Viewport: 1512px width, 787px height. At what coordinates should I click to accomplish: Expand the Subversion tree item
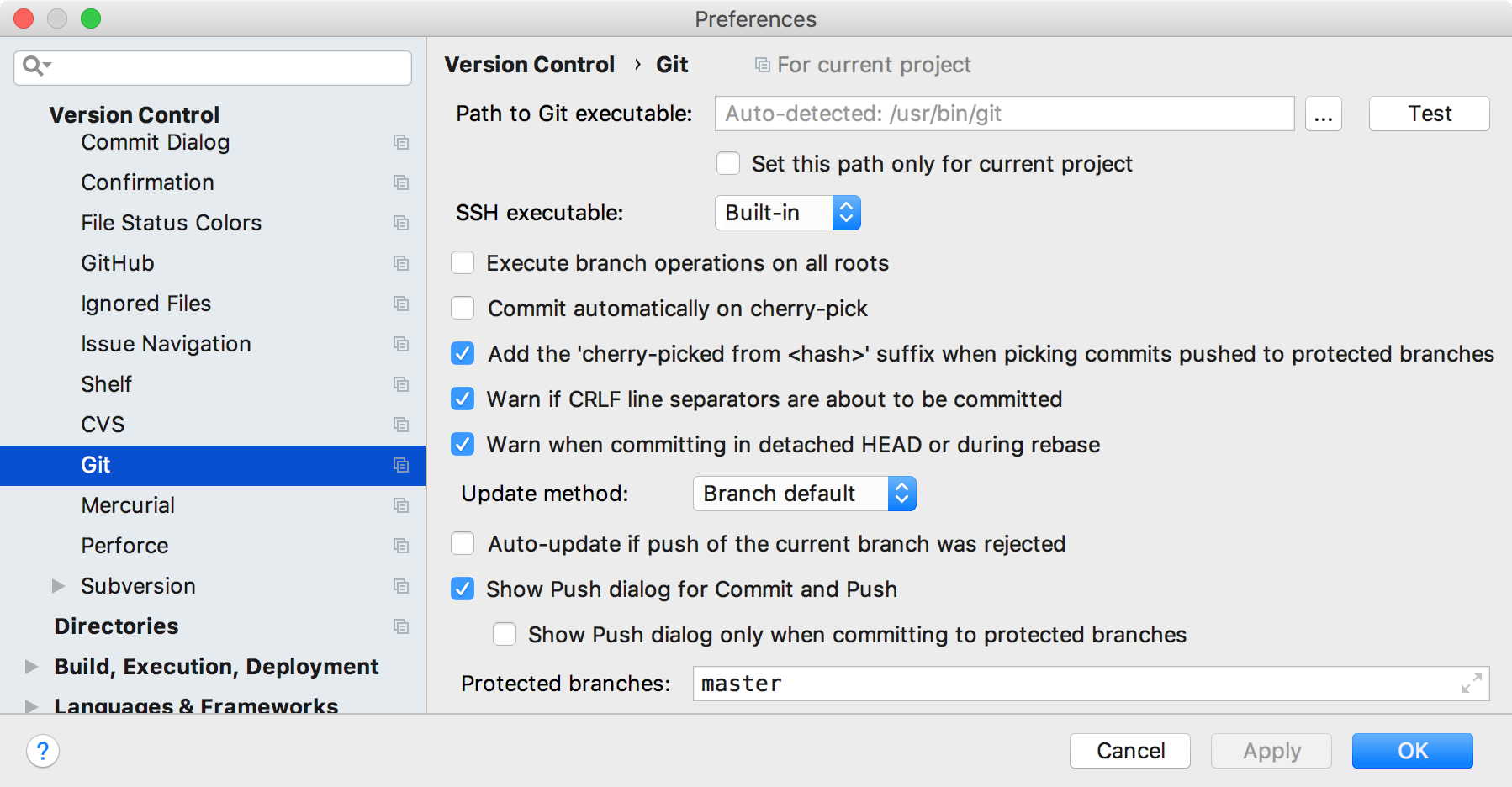pos(57,586)
